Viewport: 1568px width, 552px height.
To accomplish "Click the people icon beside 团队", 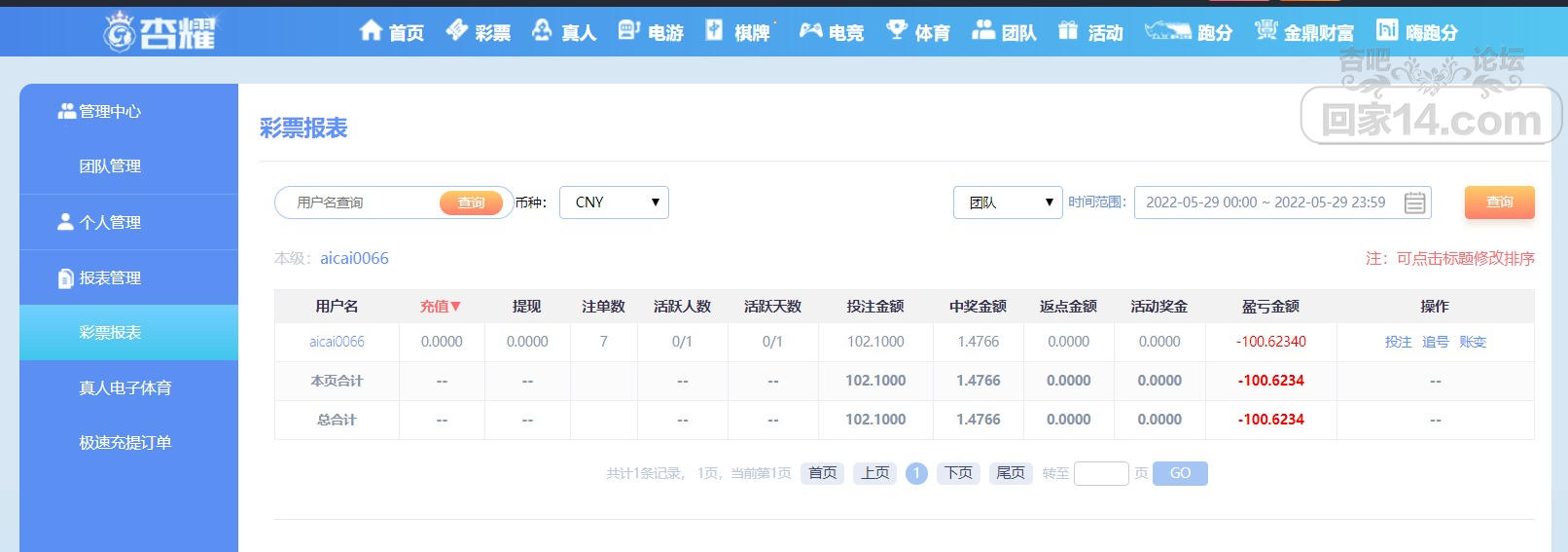I will coord(983,30).
